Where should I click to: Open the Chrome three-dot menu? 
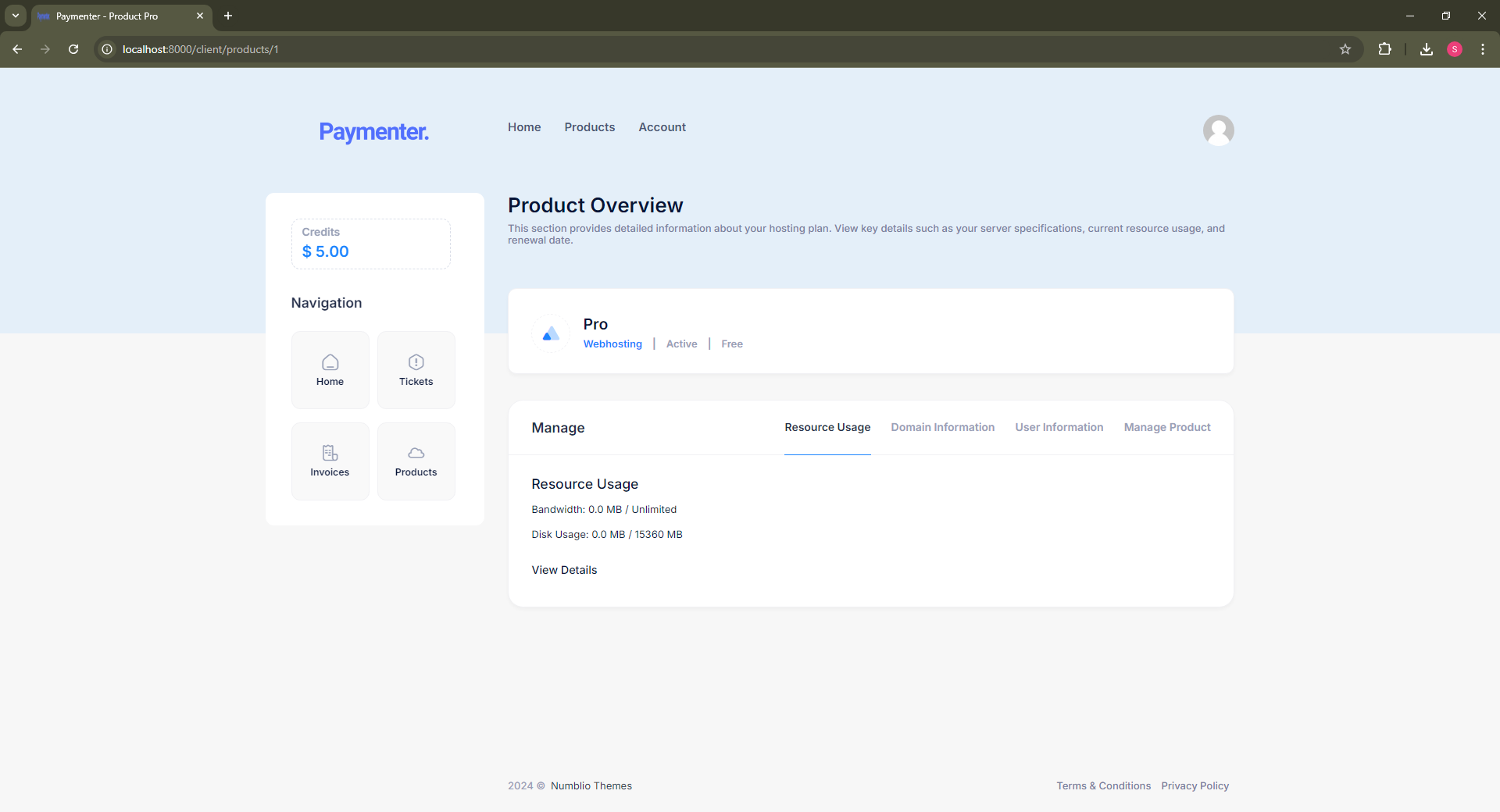pyautogui.click(x=1483, y=49)
